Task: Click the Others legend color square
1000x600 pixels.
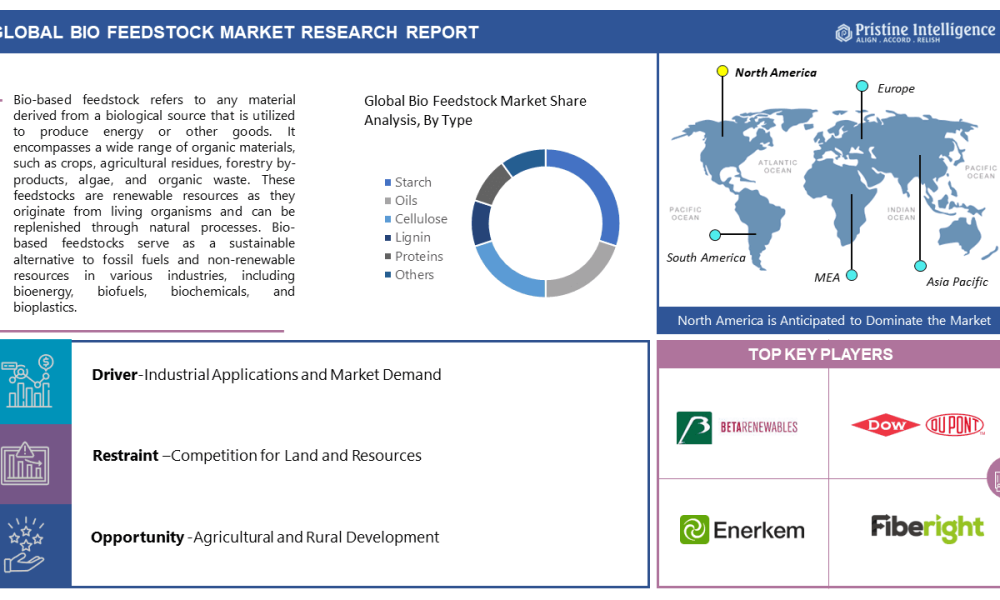Action: tap(388, 275)
